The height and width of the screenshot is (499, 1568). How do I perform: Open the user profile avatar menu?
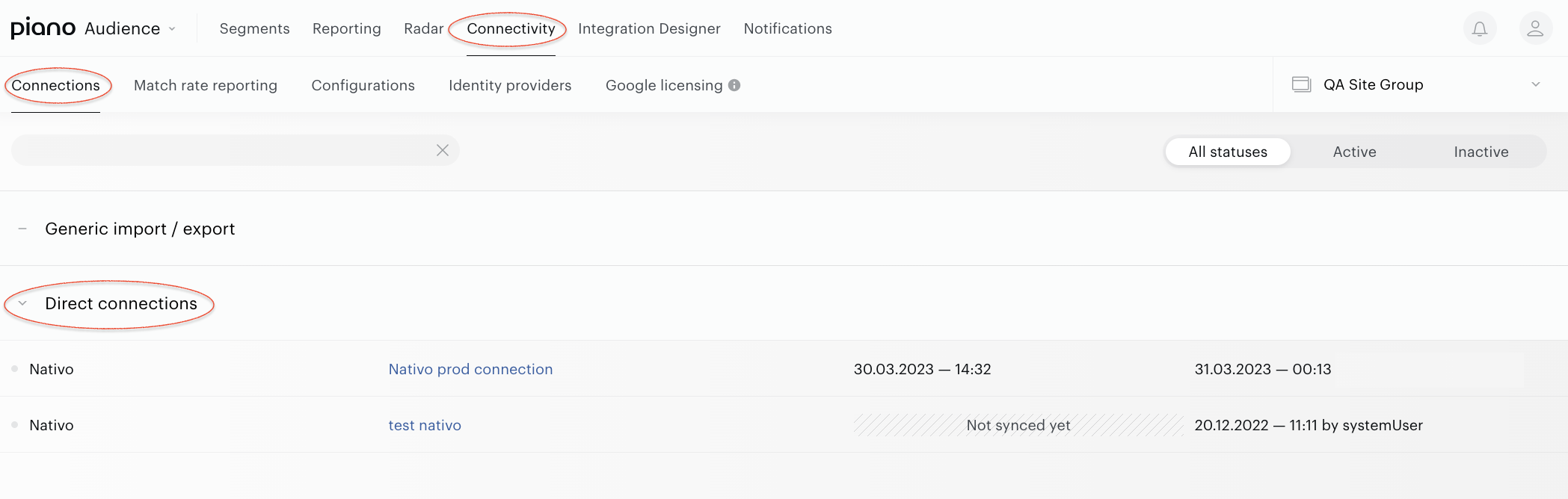click(1535, 28)
